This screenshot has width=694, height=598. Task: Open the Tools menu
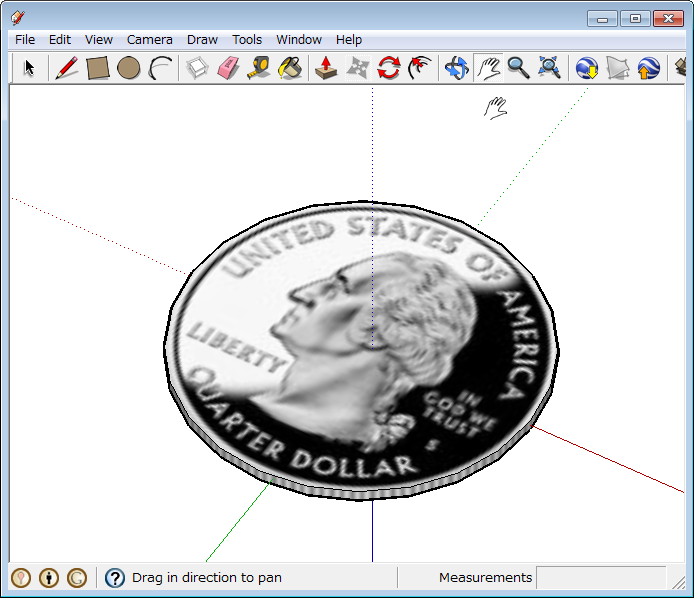[x=247, y=40]
